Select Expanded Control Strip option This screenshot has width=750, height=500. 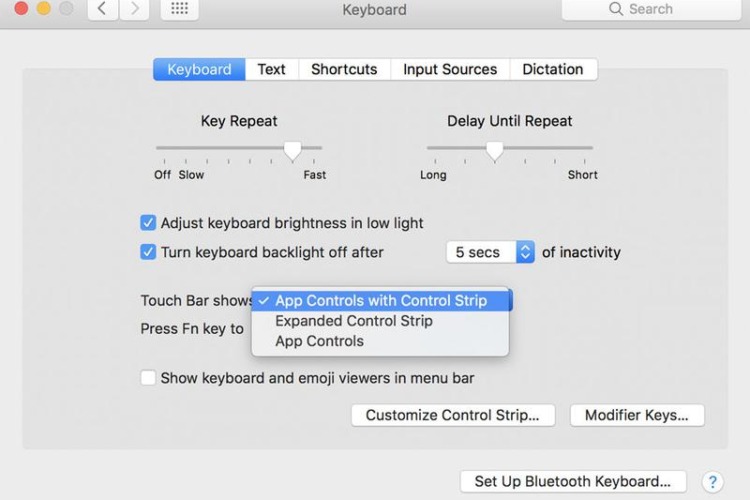pyautogui.click(x=354, y=321)
